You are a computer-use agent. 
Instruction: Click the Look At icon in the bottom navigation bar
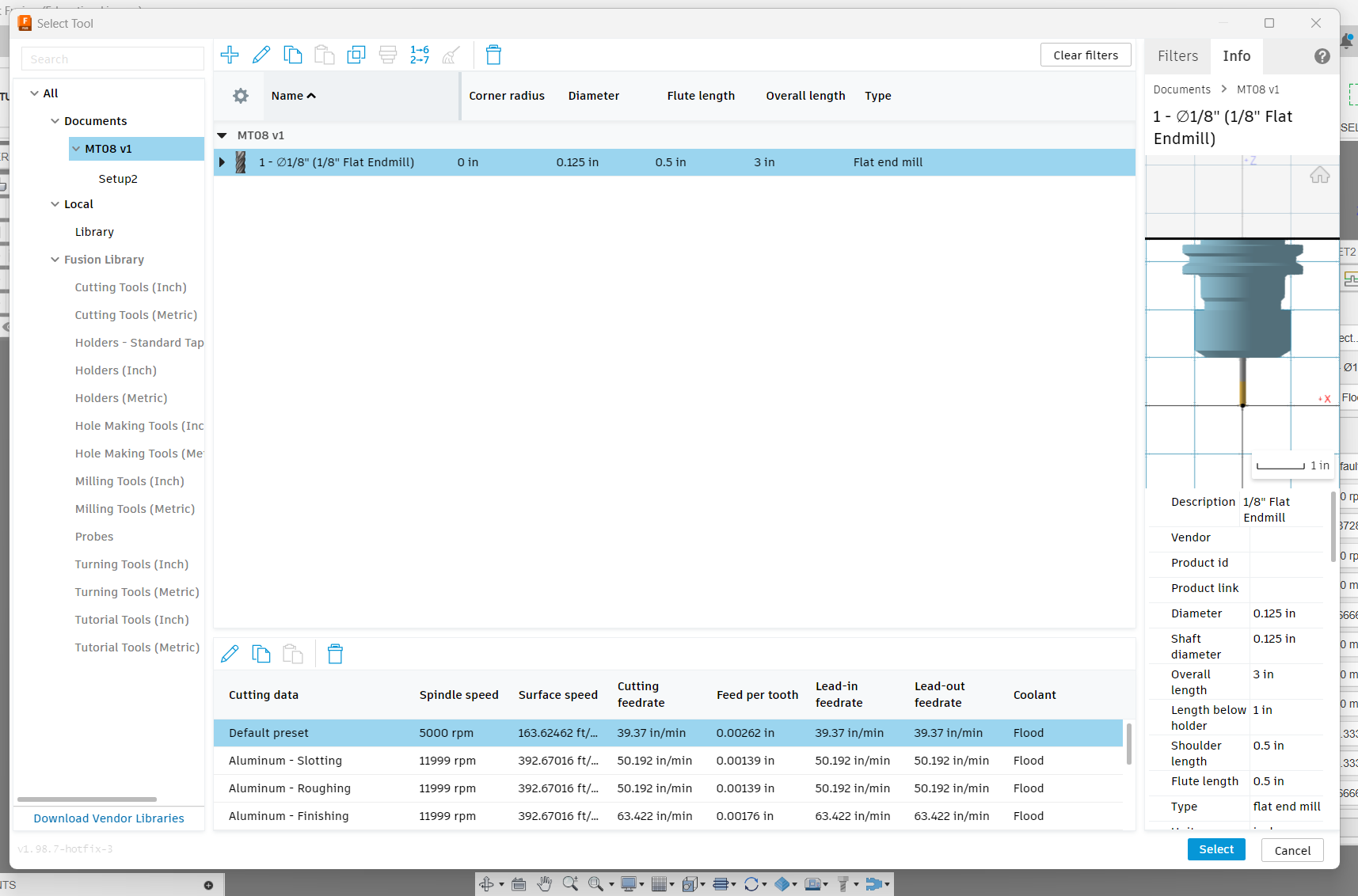(519, 884)
